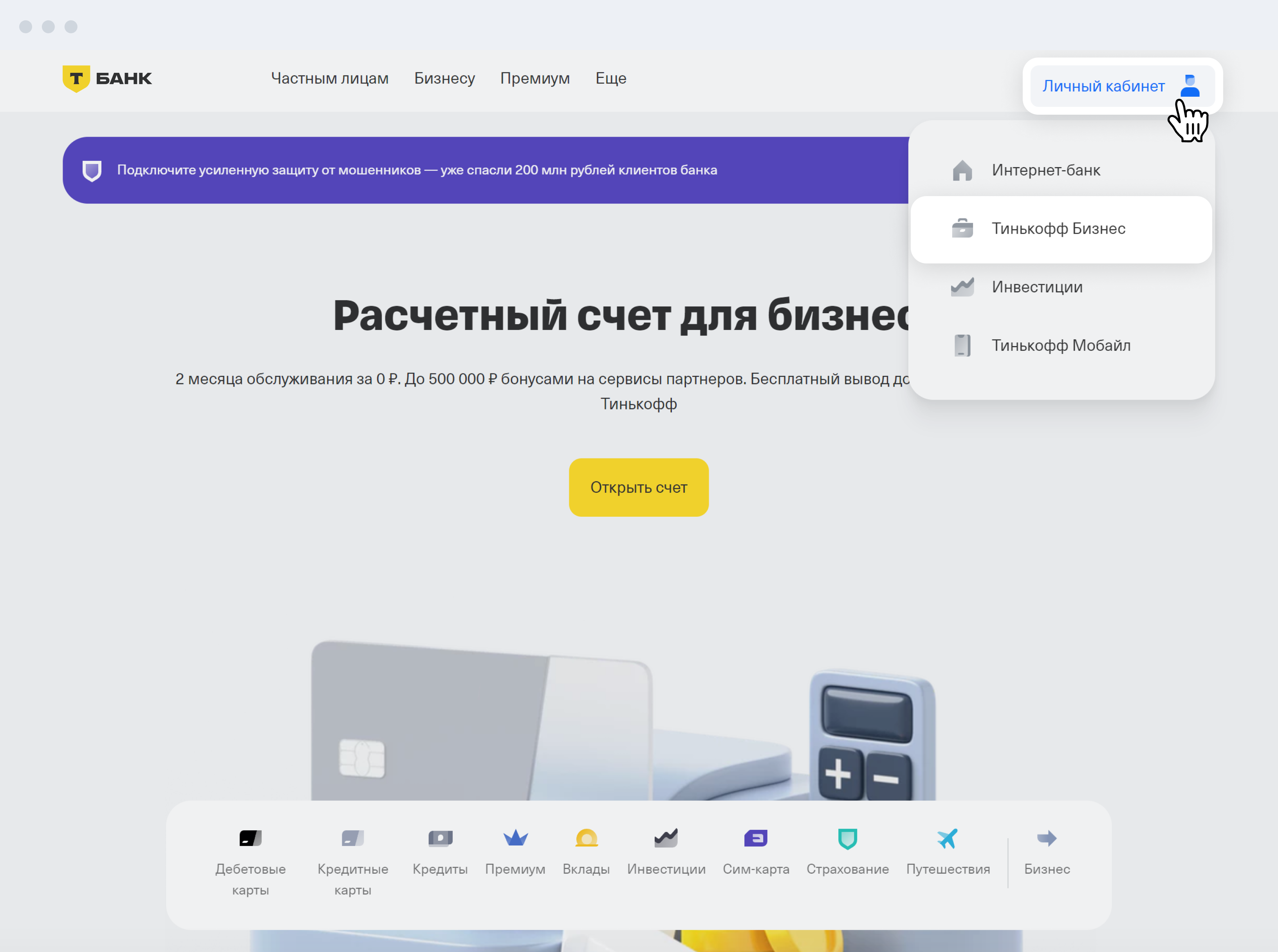Click the gray bank card illustration
Screen dimensions: 1278x952
(481, 720)
